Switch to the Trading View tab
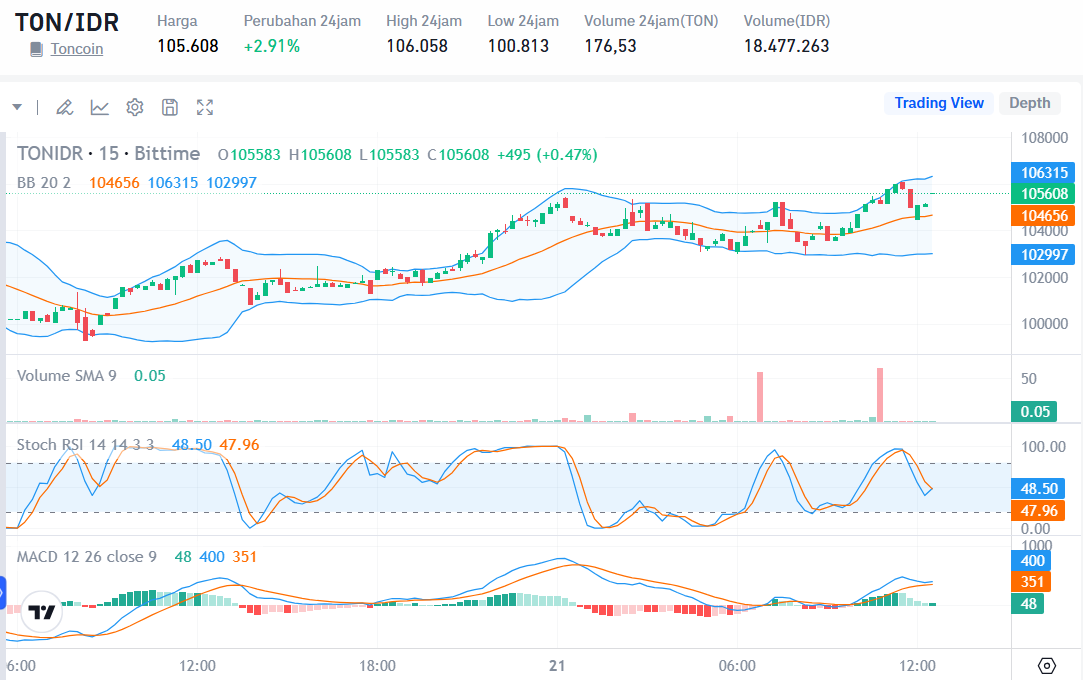The height and width of the screenshot is (680, 1083). [x=939, y=103]
